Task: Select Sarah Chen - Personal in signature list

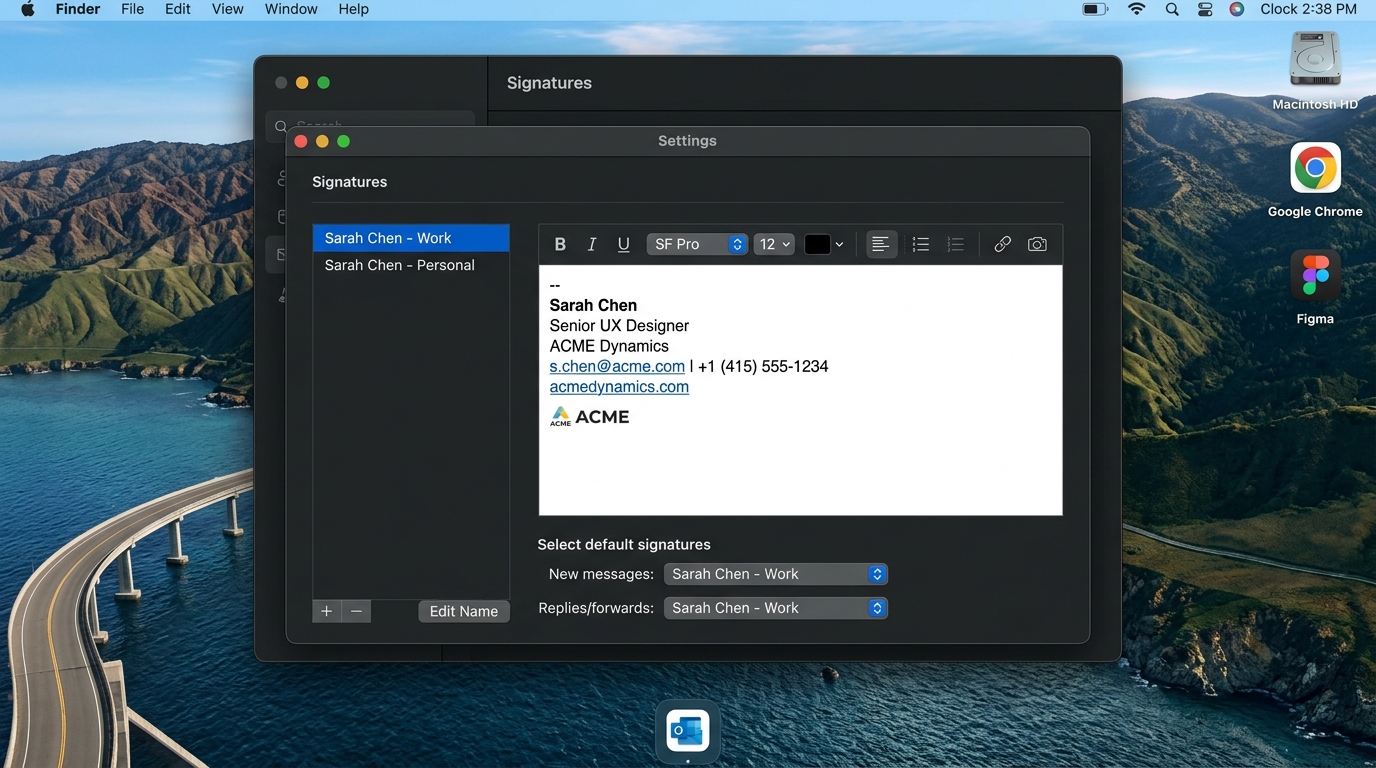Action: (x=411, y=265)
